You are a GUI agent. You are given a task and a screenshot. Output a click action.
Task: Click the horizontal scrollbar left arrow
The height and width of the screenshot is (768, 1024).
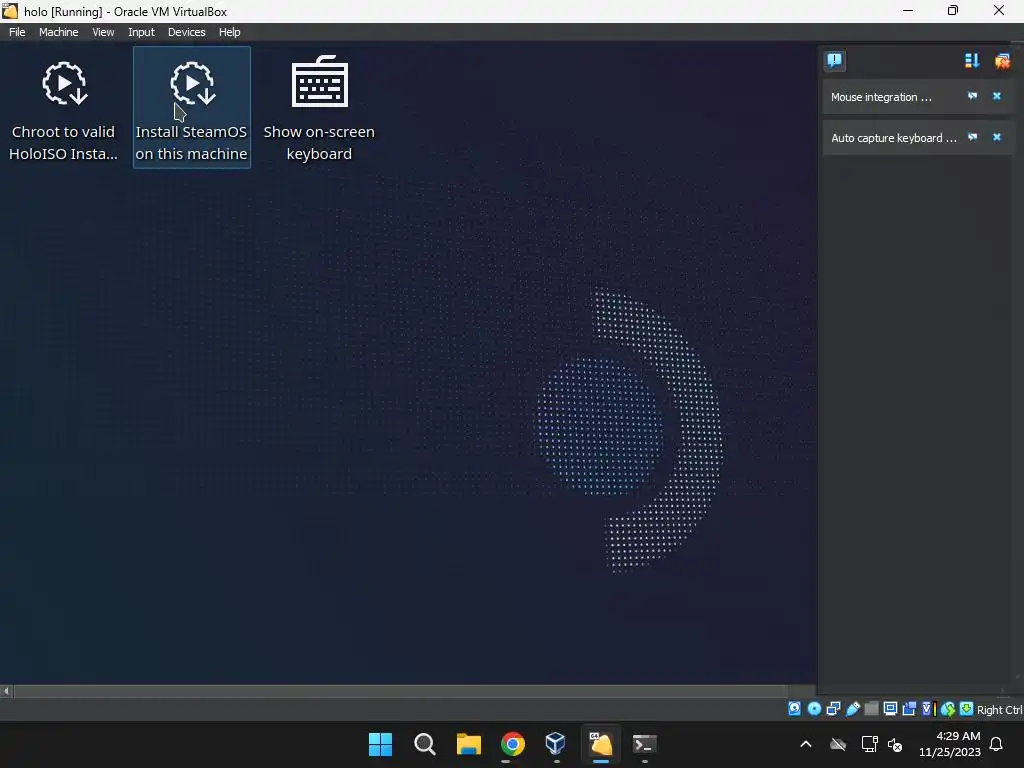(7, 691)
